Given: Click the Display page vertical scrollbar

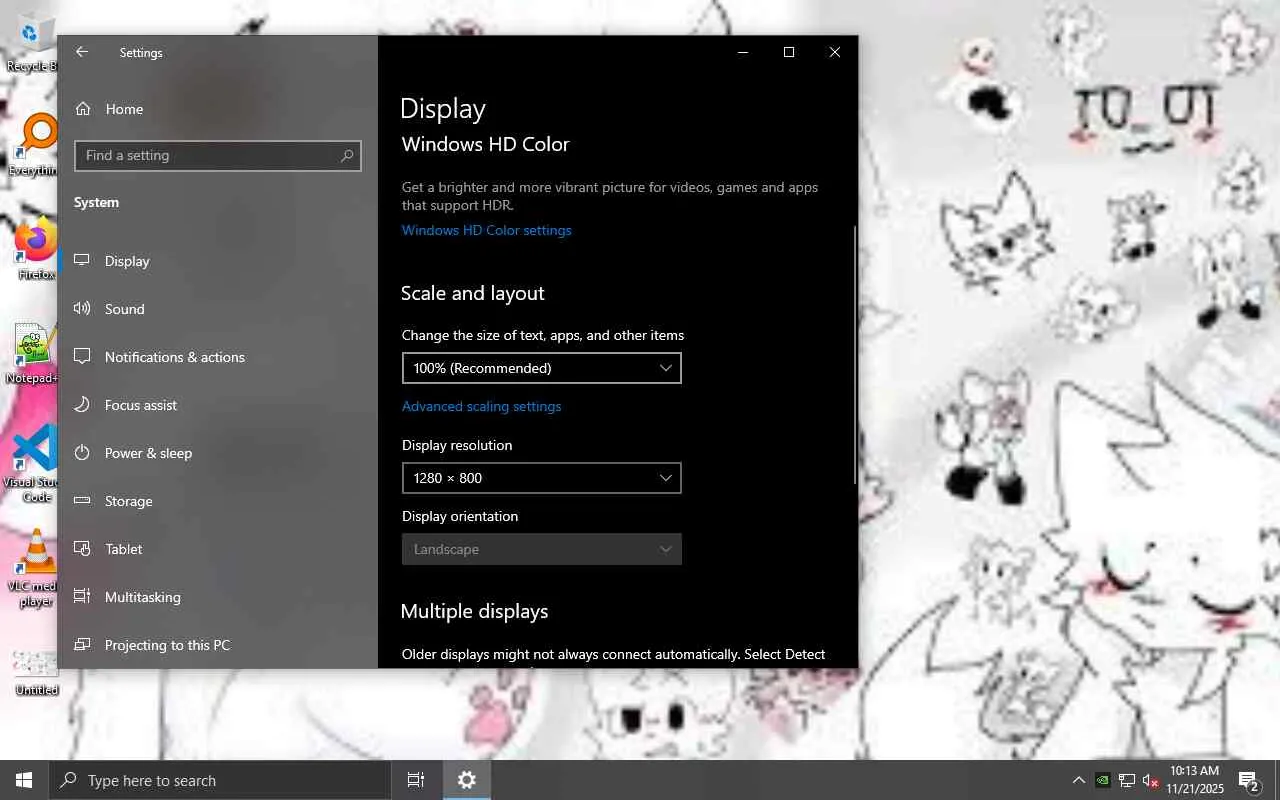Looking at the screenshot, I should pos(855,355).
